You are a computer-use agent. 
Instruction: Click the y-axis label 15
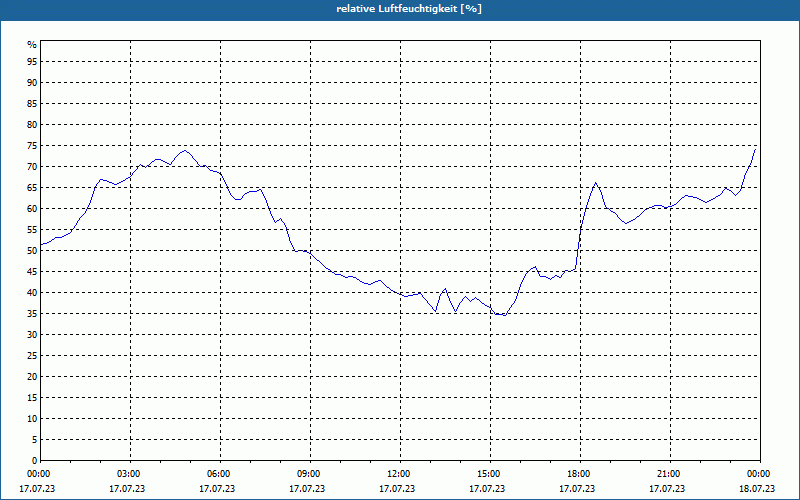click(x=32, y=397)
